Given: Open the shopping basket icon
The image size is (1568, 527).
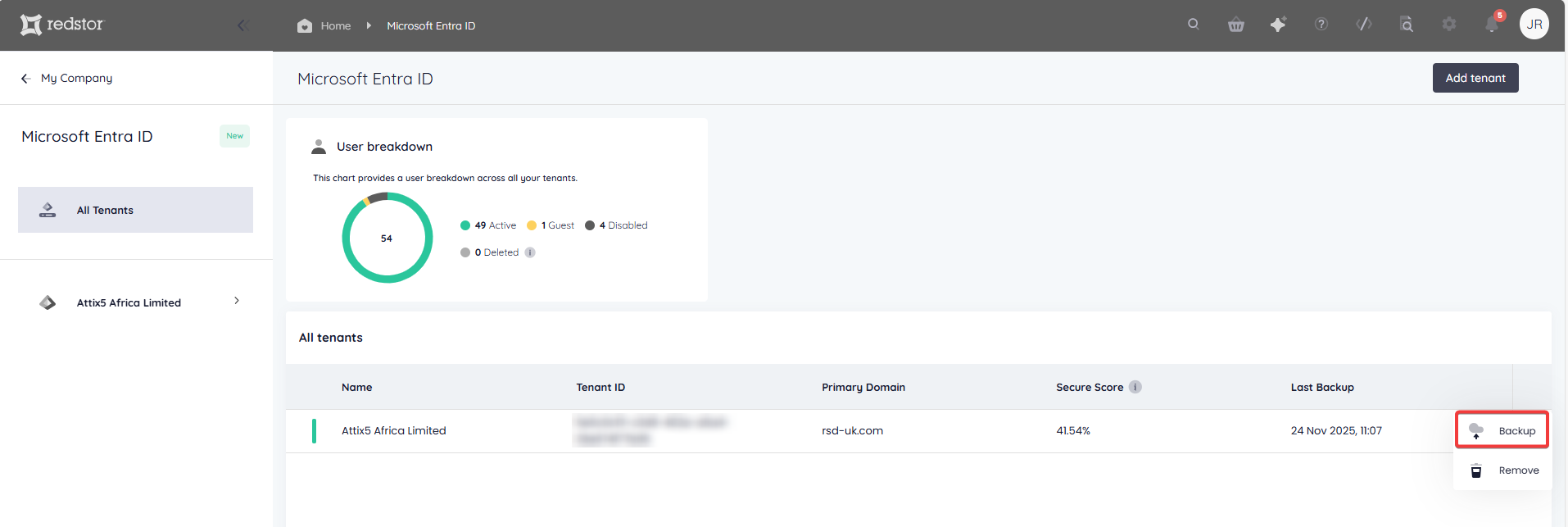Looking at the screenshot, I should pos(1236,25).
